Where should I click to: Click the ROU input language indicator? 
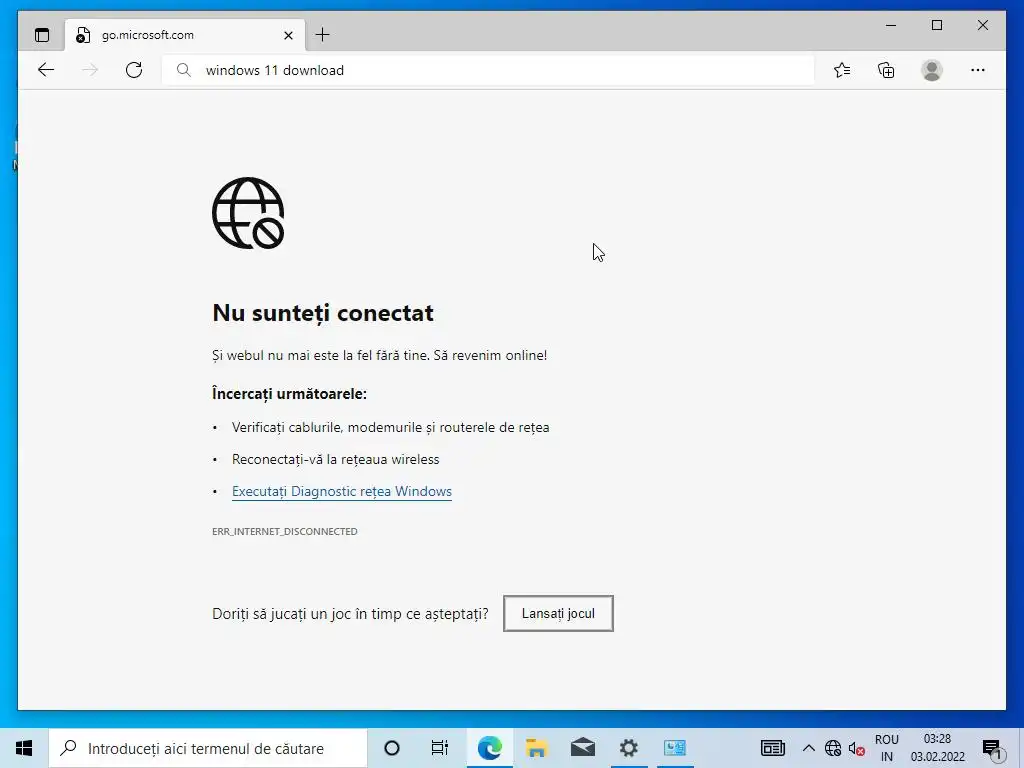tap(887, 748)
